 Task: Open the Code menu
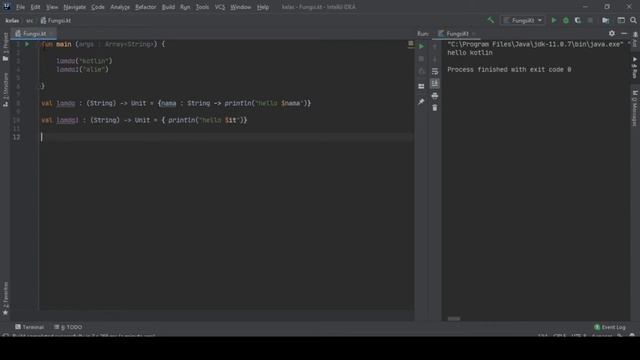click(98, 7)
